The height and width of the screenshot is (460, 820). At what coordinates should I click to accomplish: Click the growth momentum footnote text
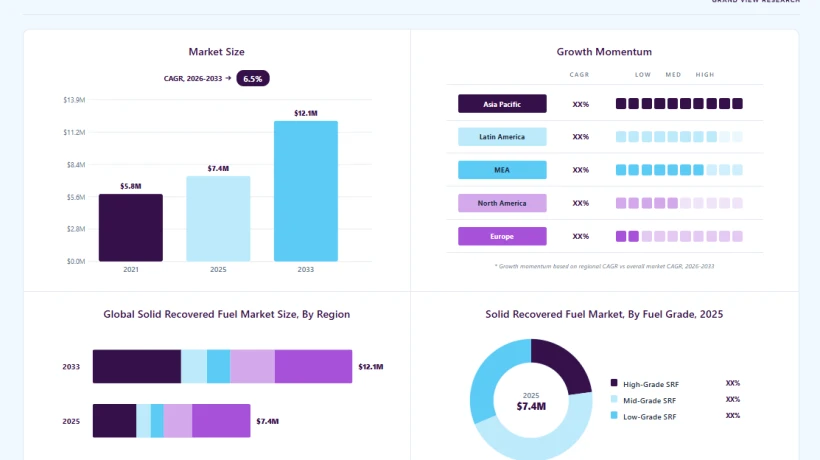(x=604, y=266)
